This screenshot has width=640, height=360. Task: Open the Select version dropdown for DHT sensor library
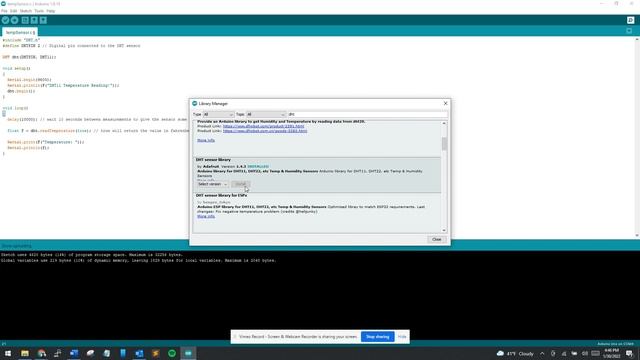212,184
